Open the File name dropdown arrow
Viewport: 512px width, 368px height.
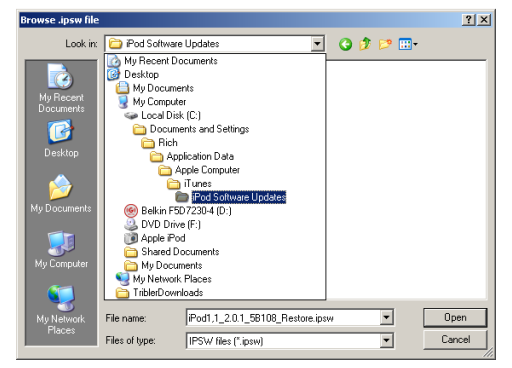(x=386, y=318)
